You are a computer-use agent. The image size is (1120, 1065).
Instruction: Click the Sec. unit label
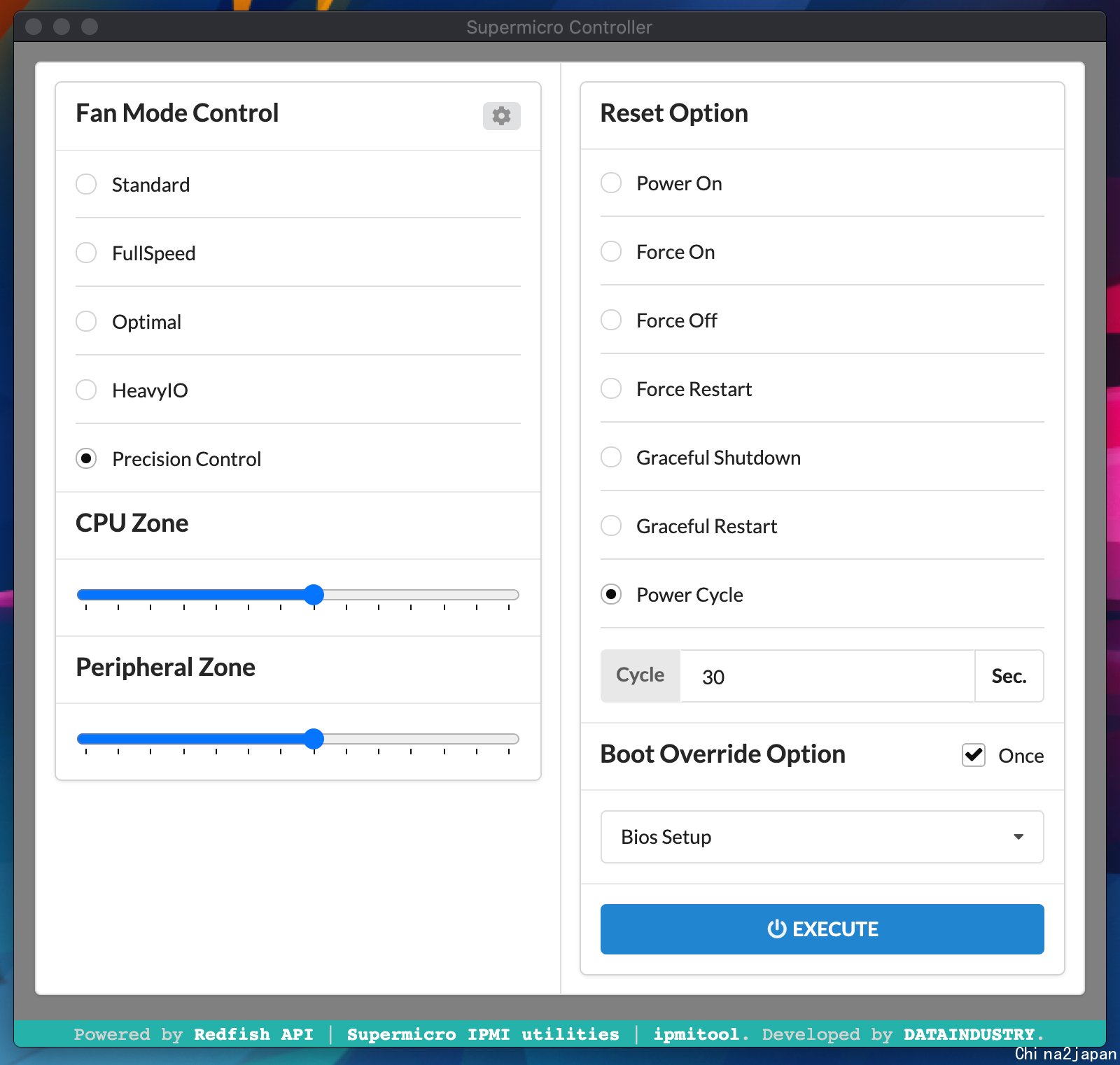1009,676
